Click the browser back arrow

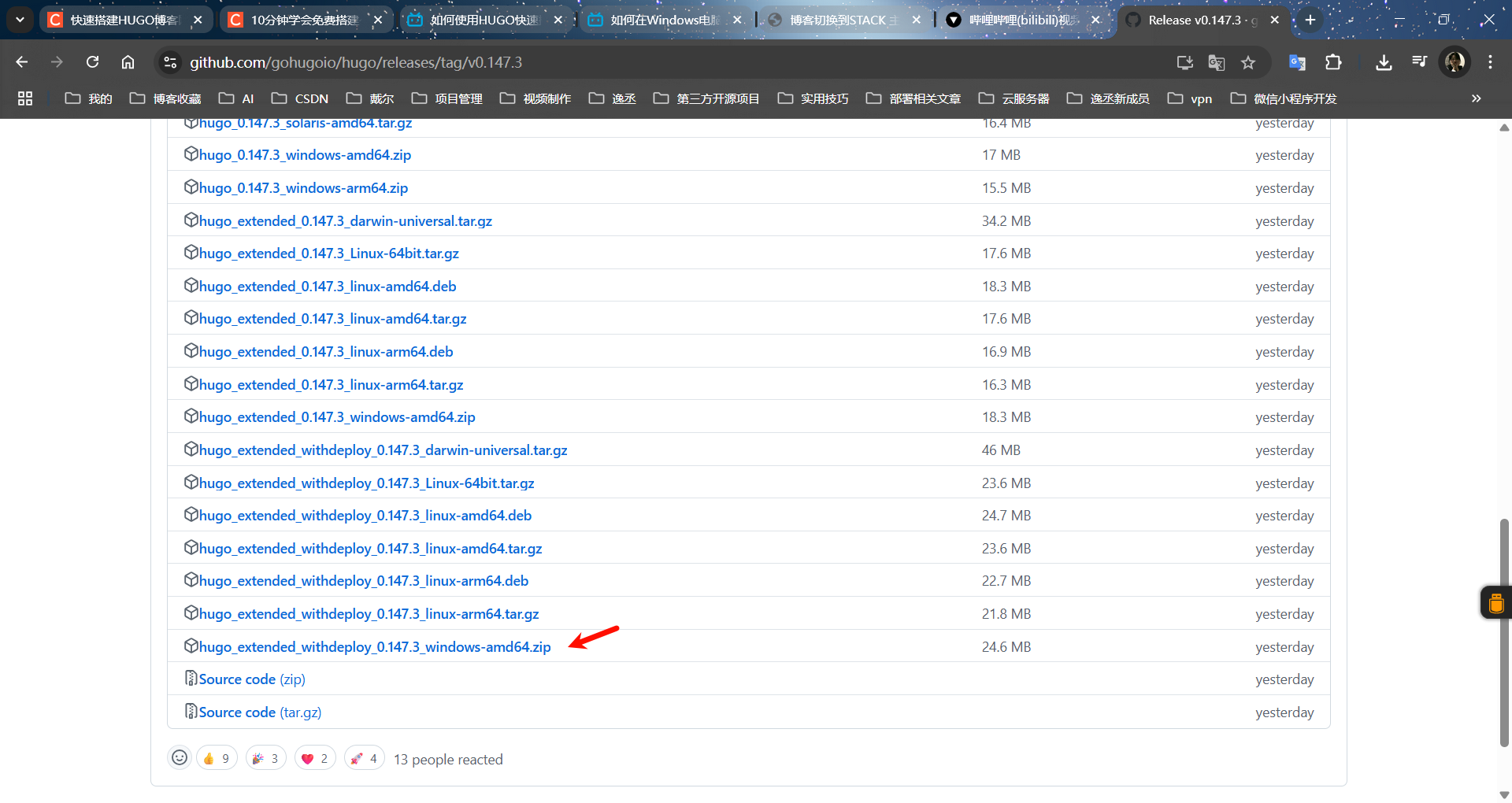(21, 62)
